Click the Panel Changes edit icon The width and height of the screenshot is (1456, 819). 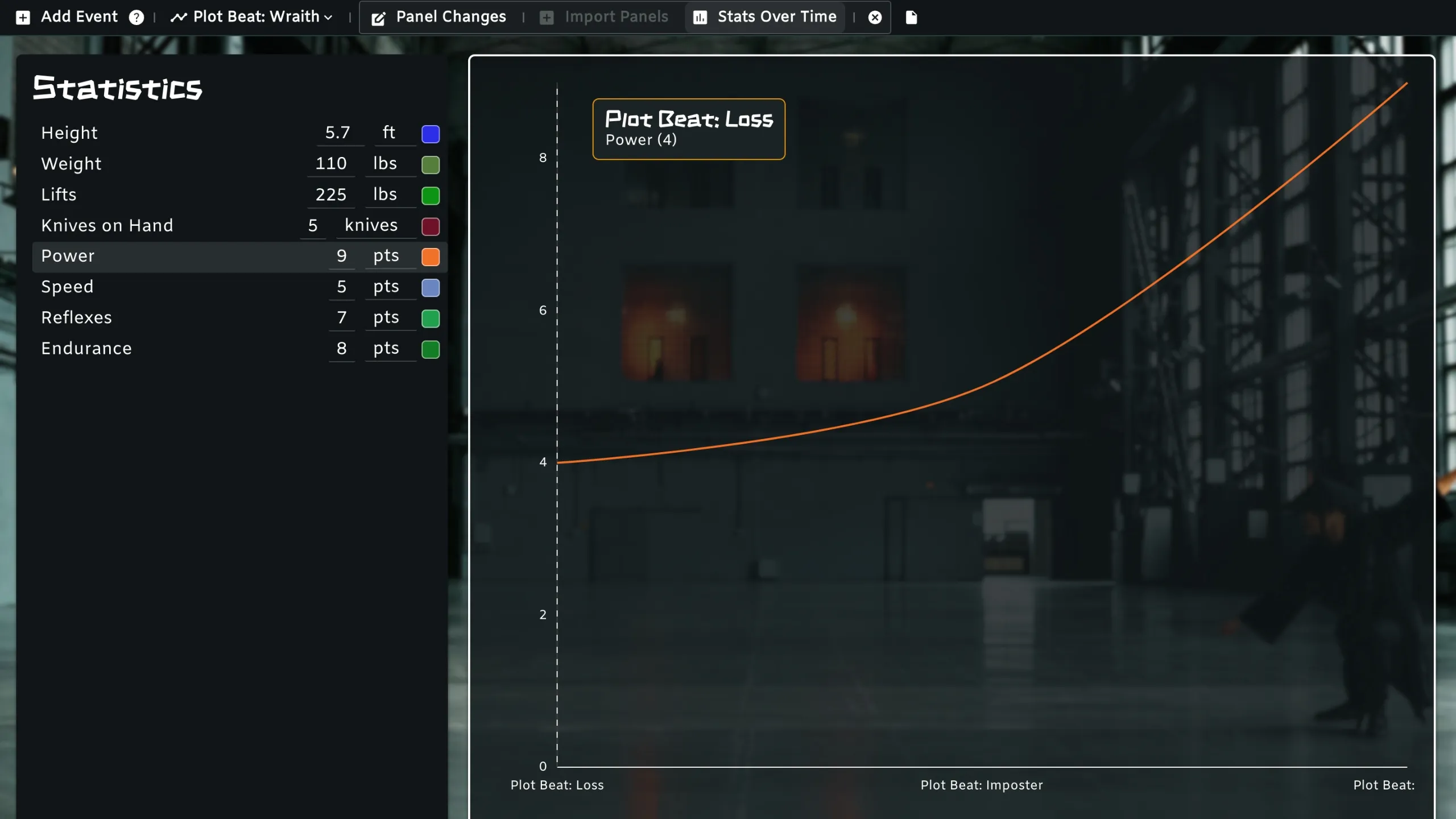378,19
